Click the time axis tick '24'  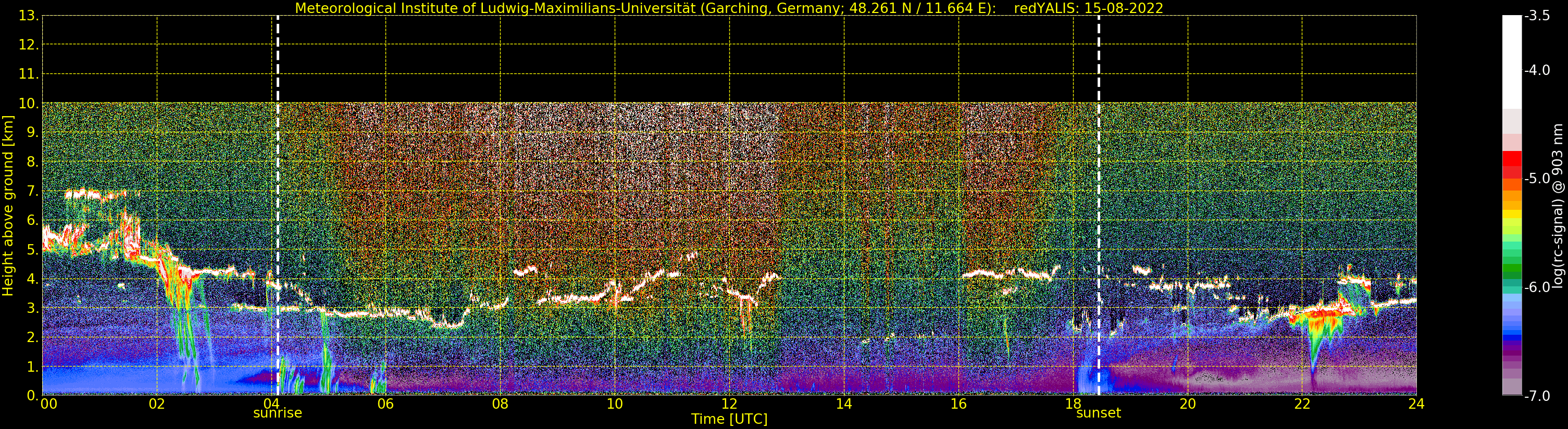coord(1416,404)
